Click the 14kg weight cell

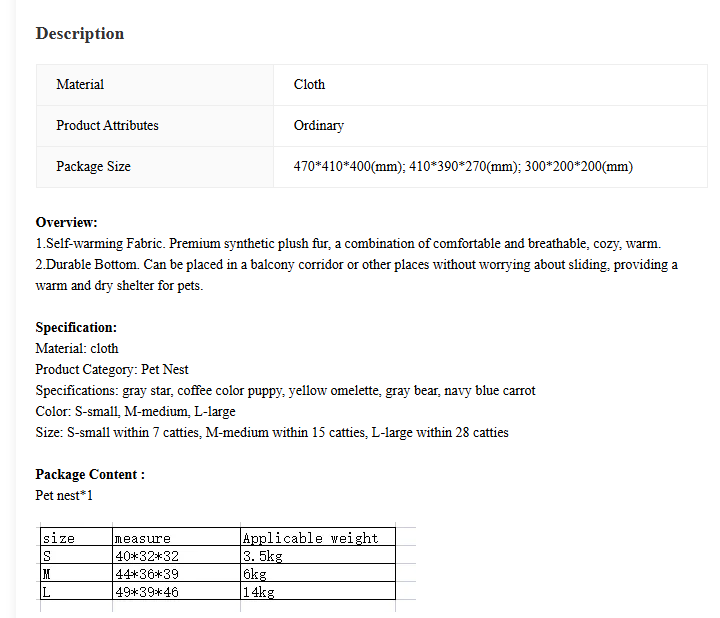[318, 591]
